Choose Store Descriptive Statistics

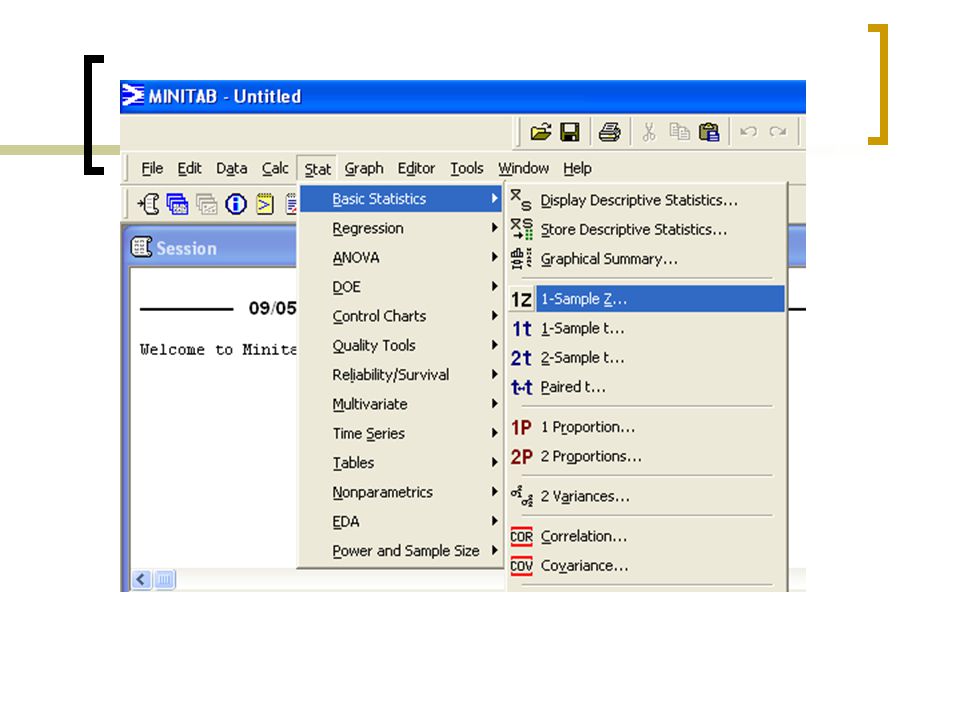tap(647, 229)
